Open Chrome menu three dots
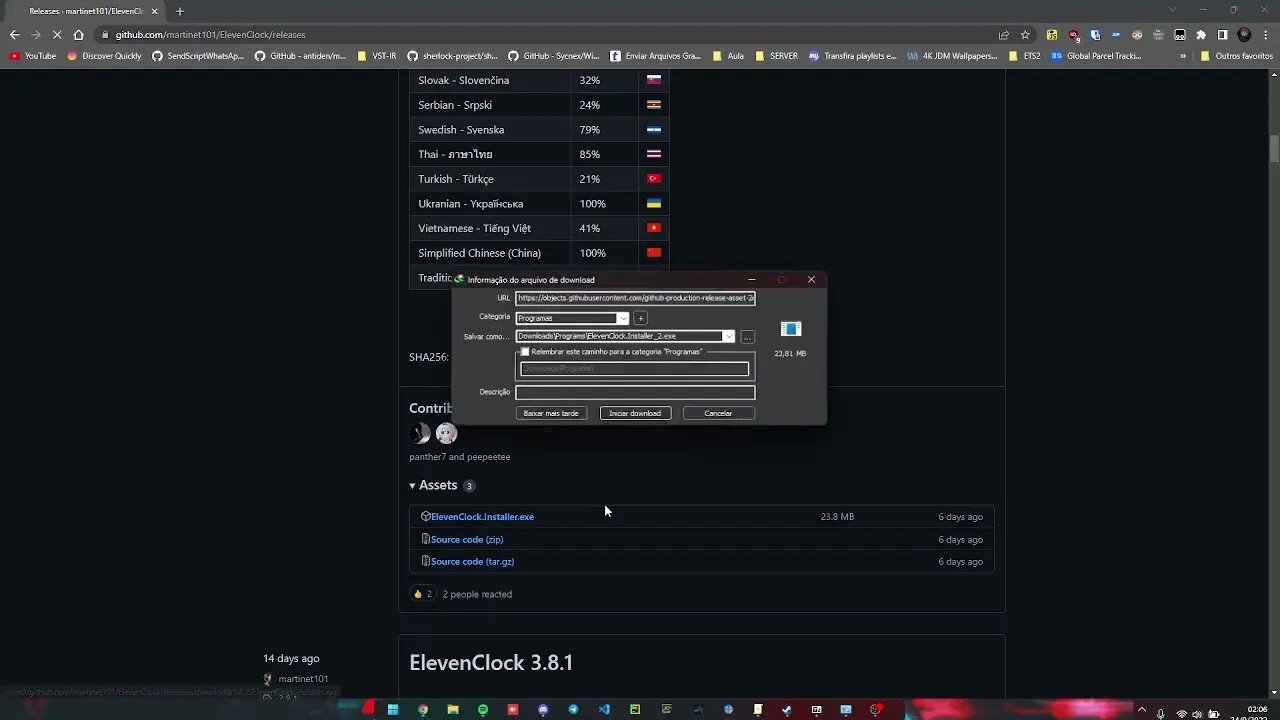The width and height of the screenshot is (1280, 720). click(1265, 34)
